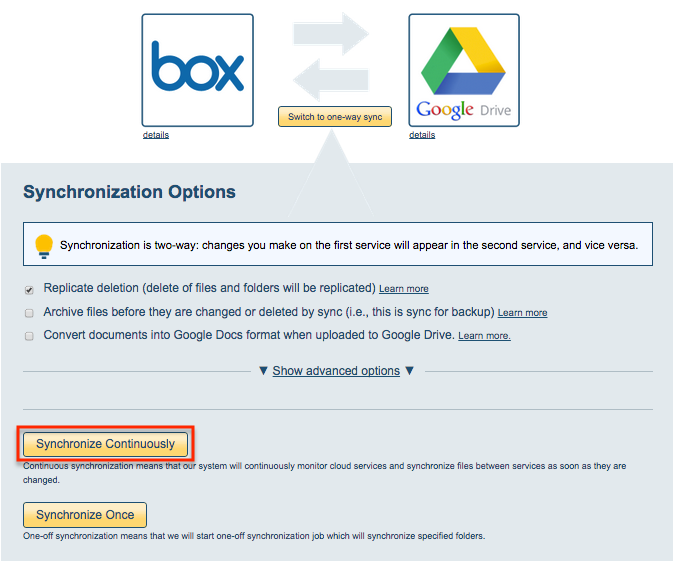
Task: Start Synchronize Continuously
Action: click(x=105, y=444)
